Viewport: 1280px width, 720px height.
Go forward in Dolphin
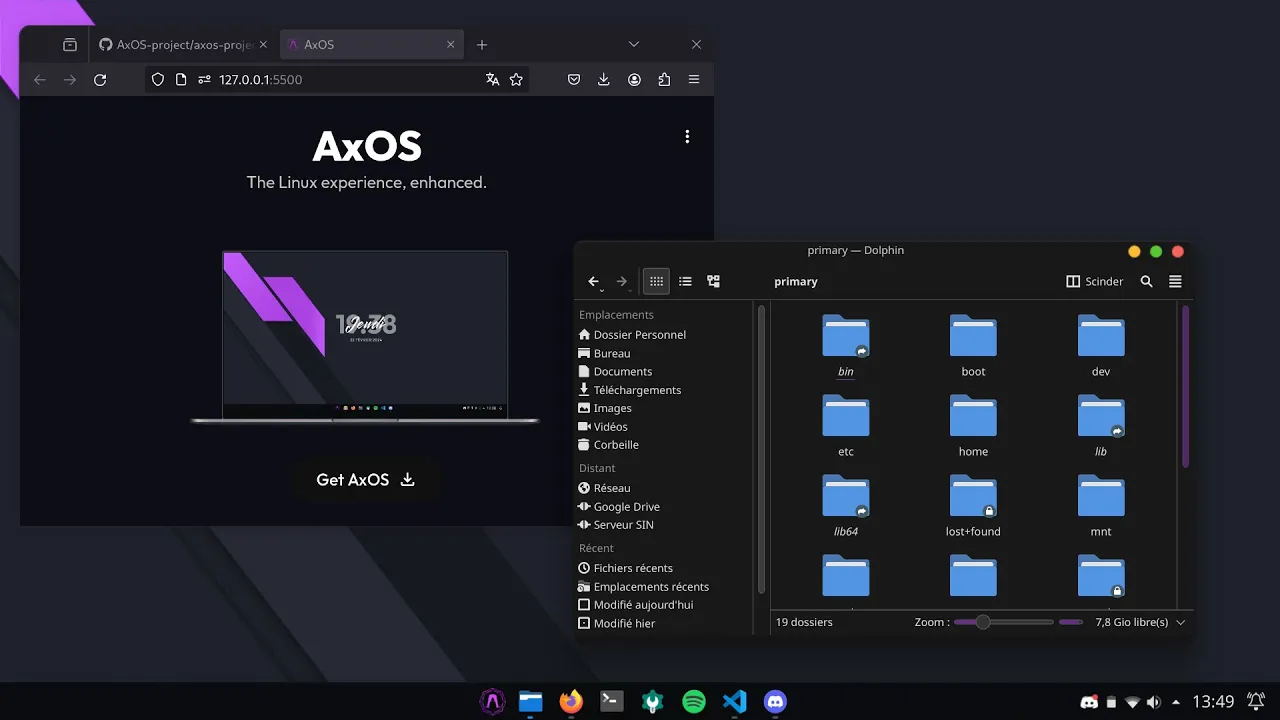tap(622, 282)
